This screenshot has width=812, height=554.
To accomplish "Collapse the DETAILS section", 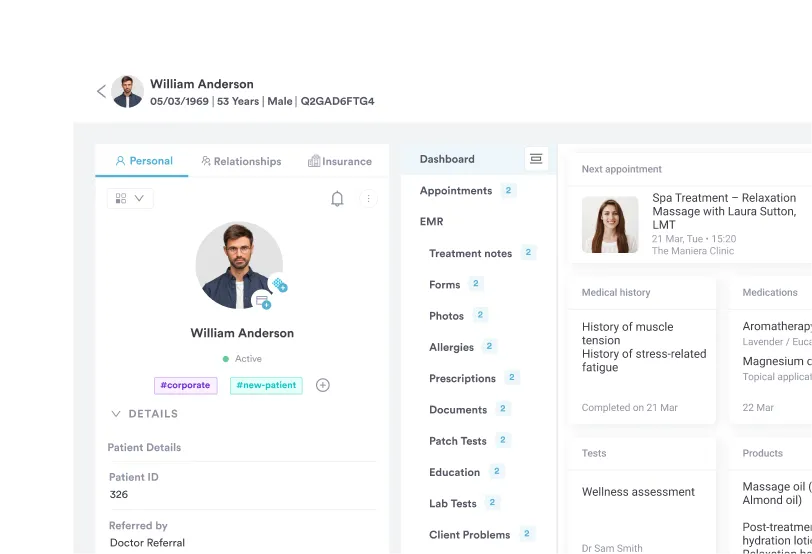I will pos(116,414).
